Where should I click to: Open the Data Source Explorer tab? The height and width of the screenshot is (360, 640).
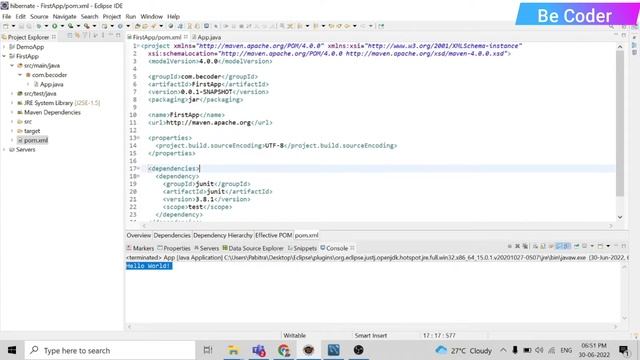[x=253, y=248]
